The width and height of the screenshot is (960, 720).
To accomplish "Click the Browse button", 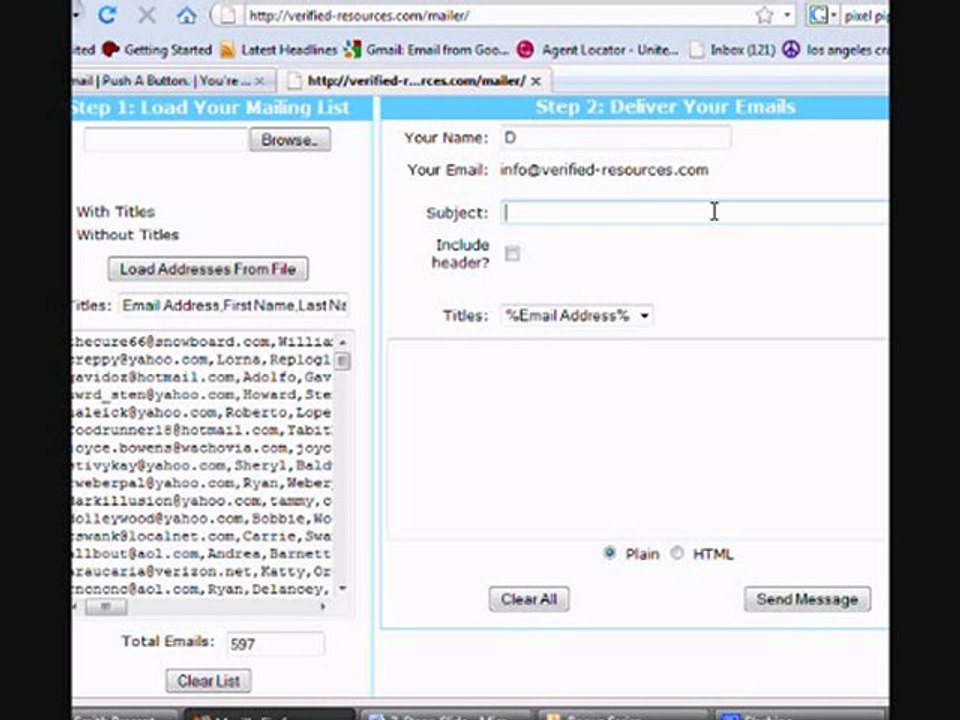I will [290, 140].
